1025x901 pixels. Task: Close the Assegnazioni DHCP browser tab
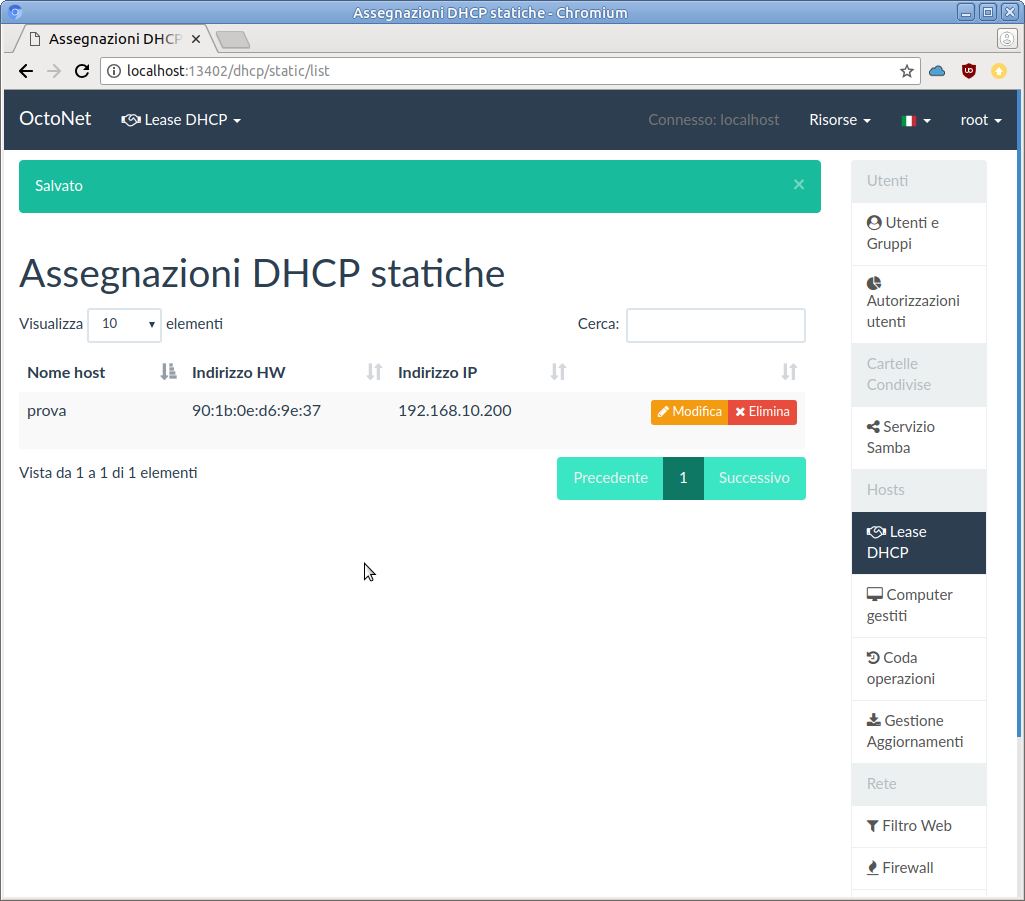(x=195, y=39)
